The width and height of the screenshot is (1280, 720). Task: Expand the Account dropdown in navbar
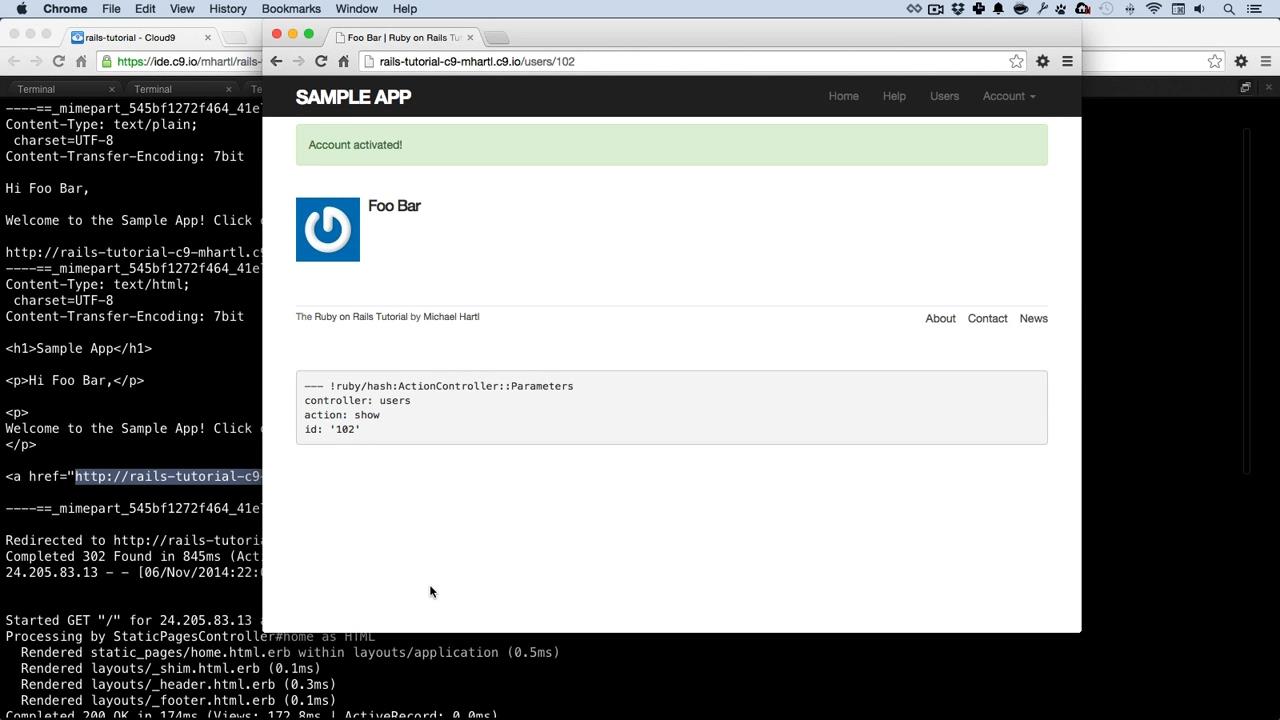(1009, 96)
